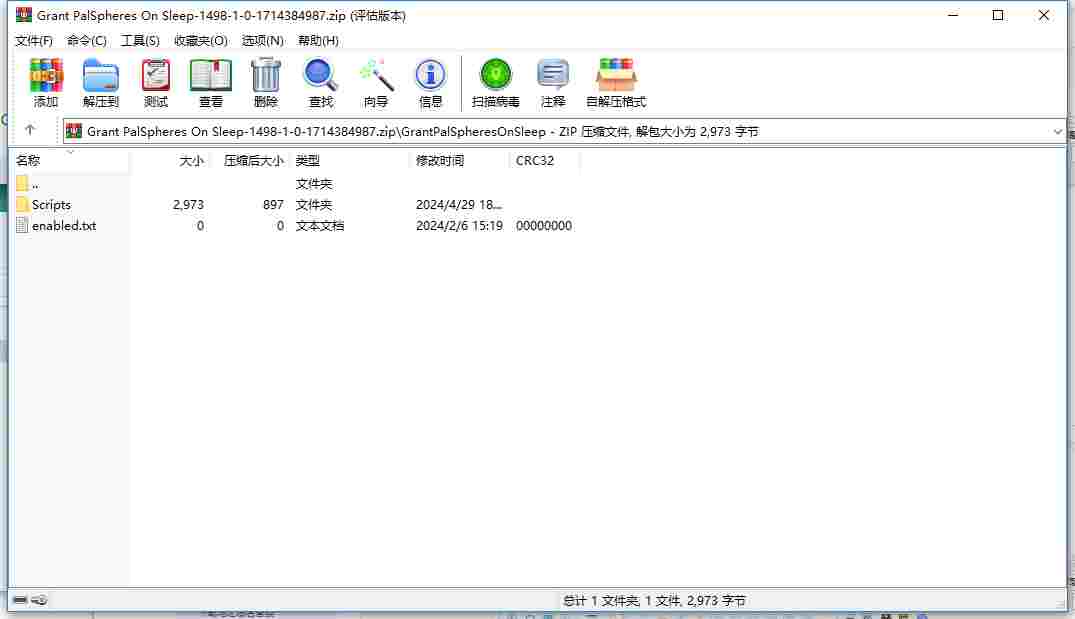Click the 文本文档 type cell of enabled.txt
Viewport: 1075px width, 619px height.
pyautogui.click(x=319, y=226)
